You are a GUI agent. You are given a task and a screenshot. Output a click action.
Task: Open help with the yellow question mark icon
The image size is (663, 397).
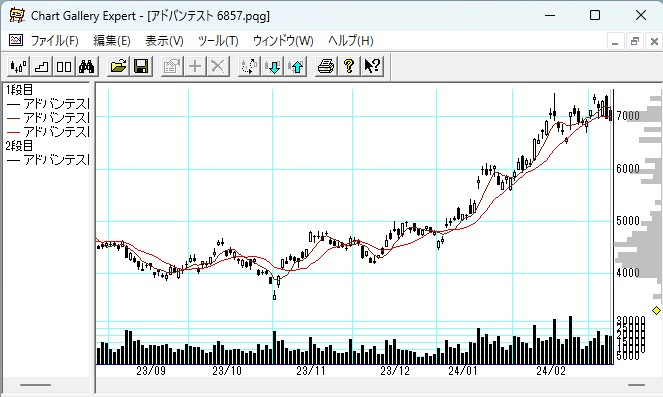coord(349,66)
